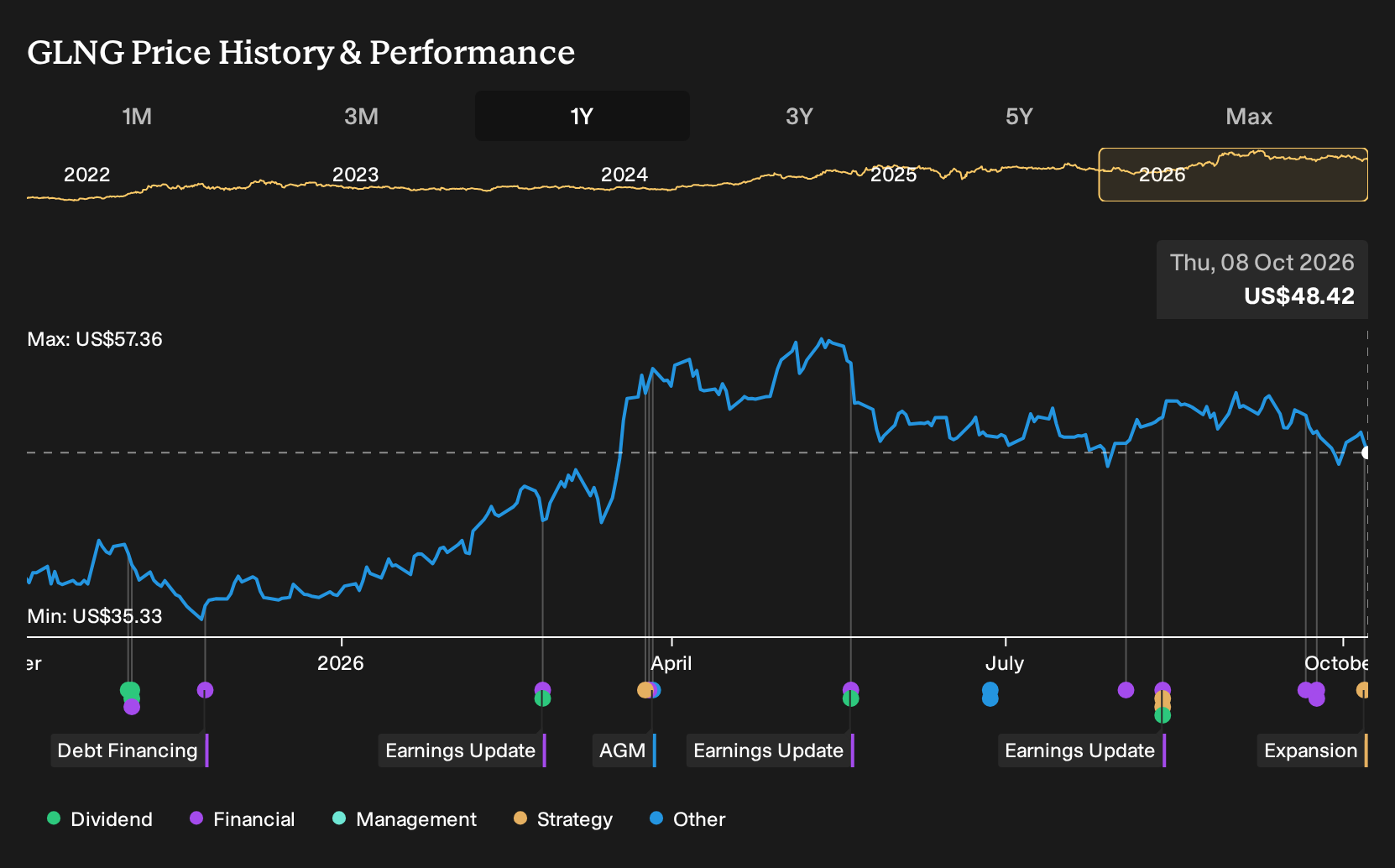Toggle the Strategy legend filter

[563, 819]
